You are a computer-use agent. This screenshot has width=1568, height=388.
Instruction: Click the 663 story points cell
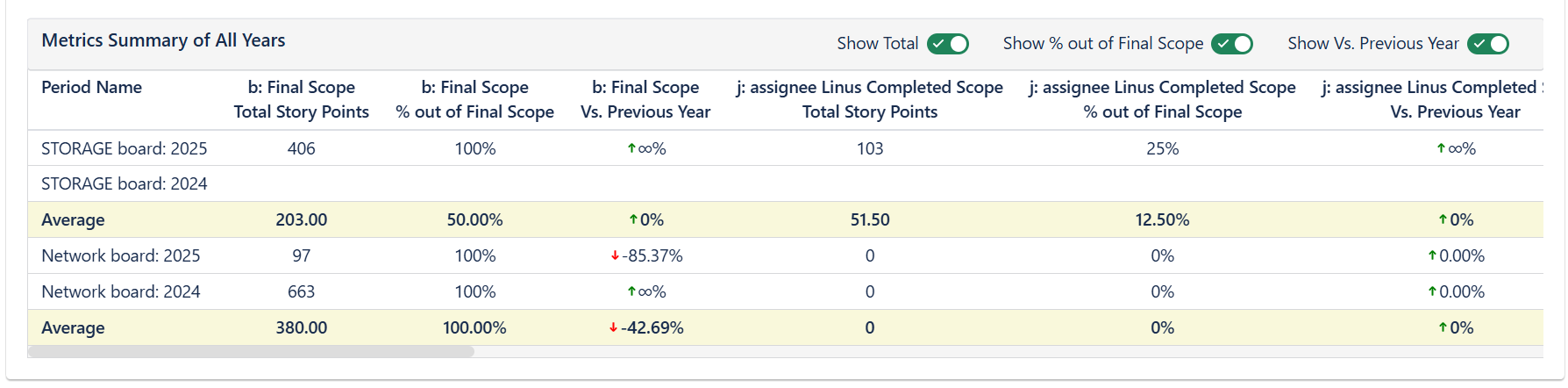pyautogui.click(x=301, y=291)
